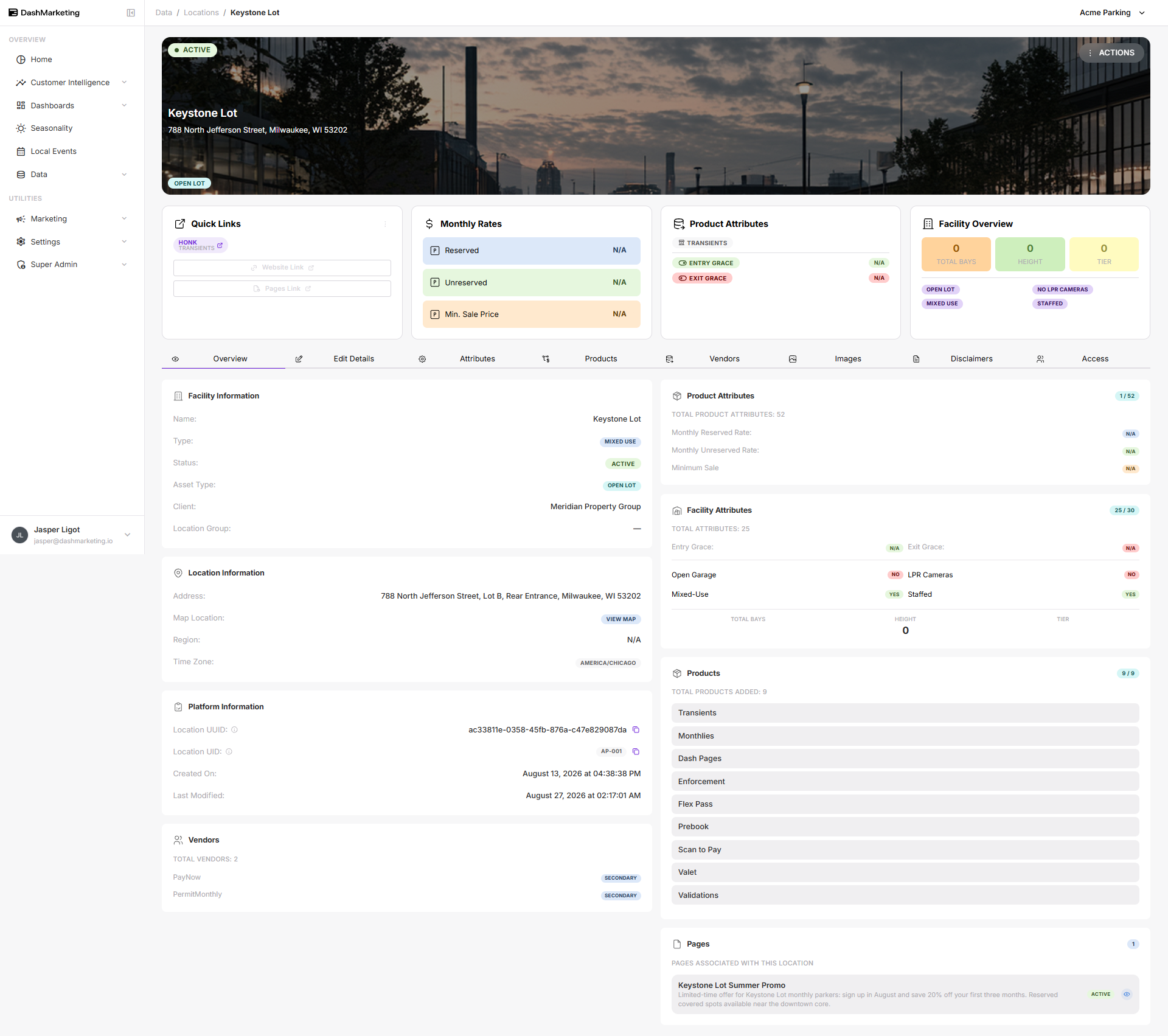Open the Products tab
Image resolution: width=1168 pixels, height=1036 pixels.
[x=594, y=359]
